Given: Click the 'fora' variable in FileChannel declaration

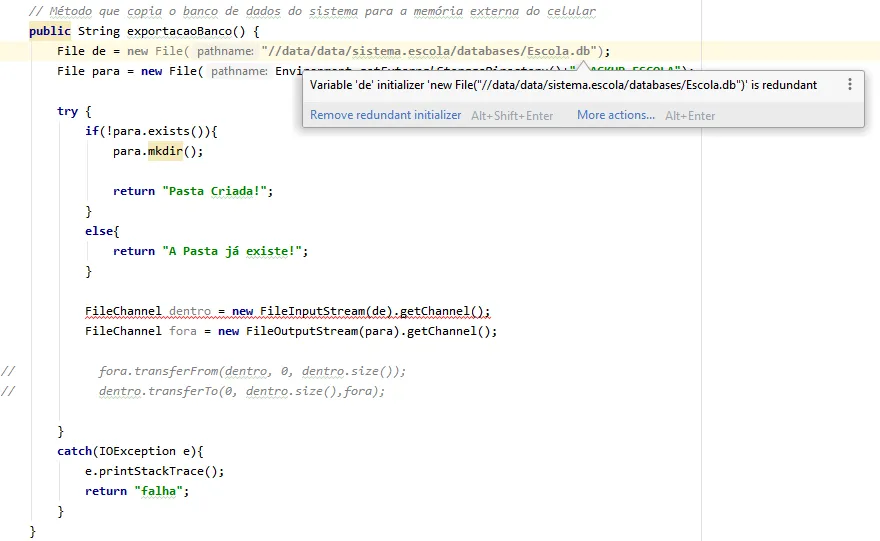Looking at the screenshot, I should coord(183,331).
